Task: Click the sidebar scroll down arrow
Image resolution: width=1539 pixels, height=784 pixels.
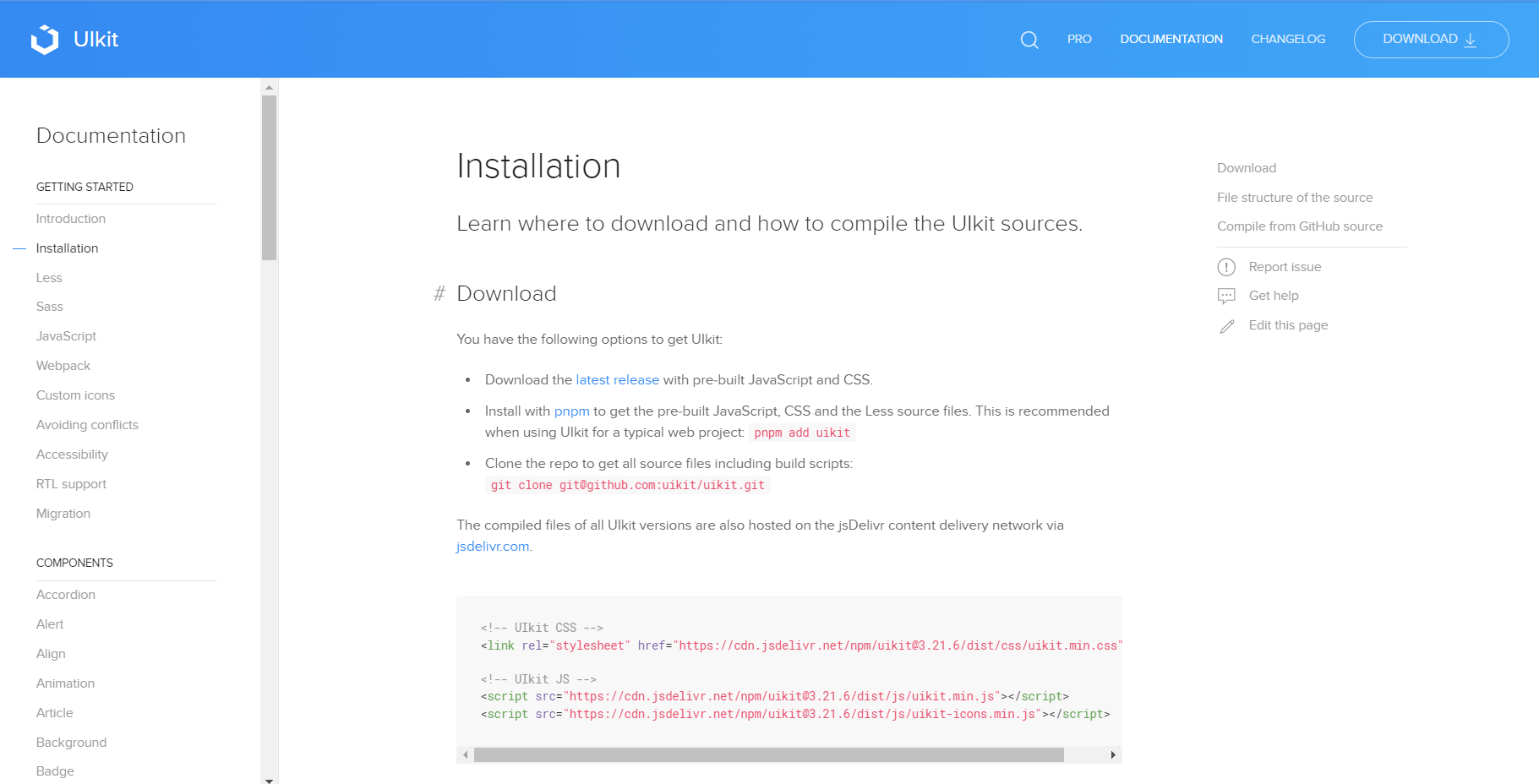Action: coord(269,781)
